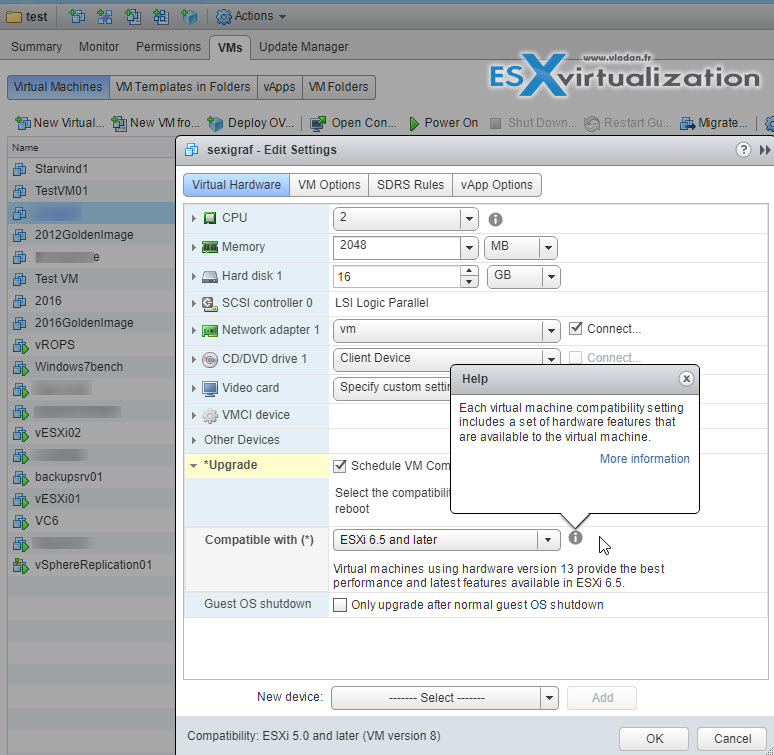774x755 pixels.
Task: Click the Hard disk 1 icon
Action: coord(210,276)
